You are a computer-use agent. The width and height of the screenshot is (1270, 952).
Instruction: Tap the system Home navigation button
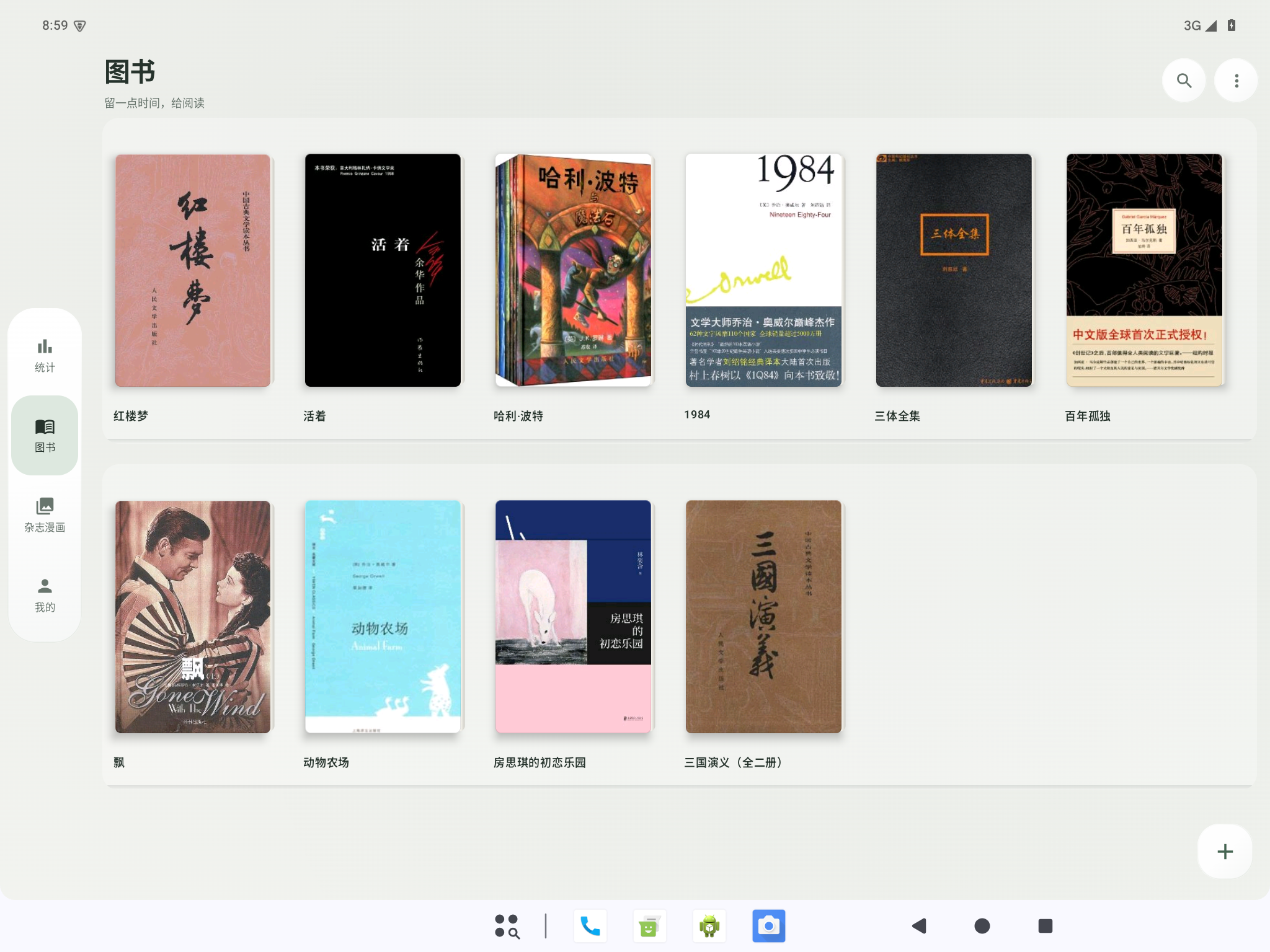click(982, 926)
